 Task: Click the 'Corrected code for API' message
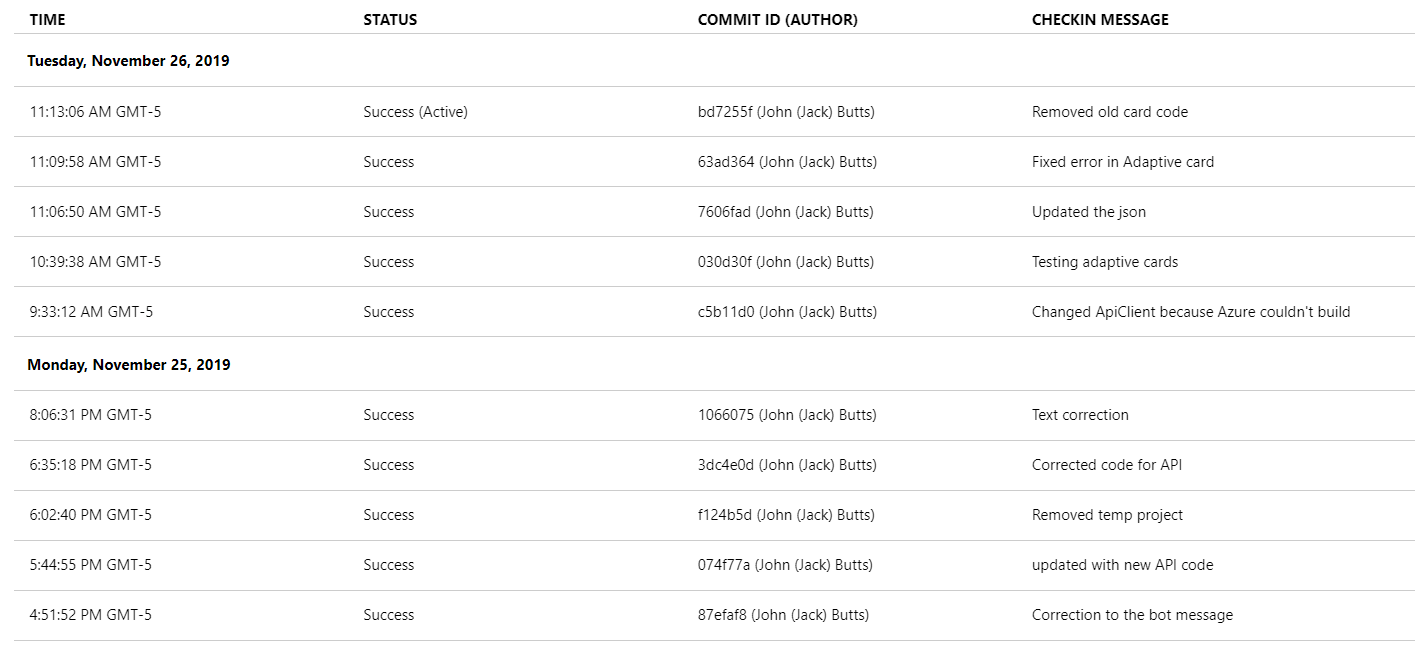pyautogui.click(x=1107, y=465)
